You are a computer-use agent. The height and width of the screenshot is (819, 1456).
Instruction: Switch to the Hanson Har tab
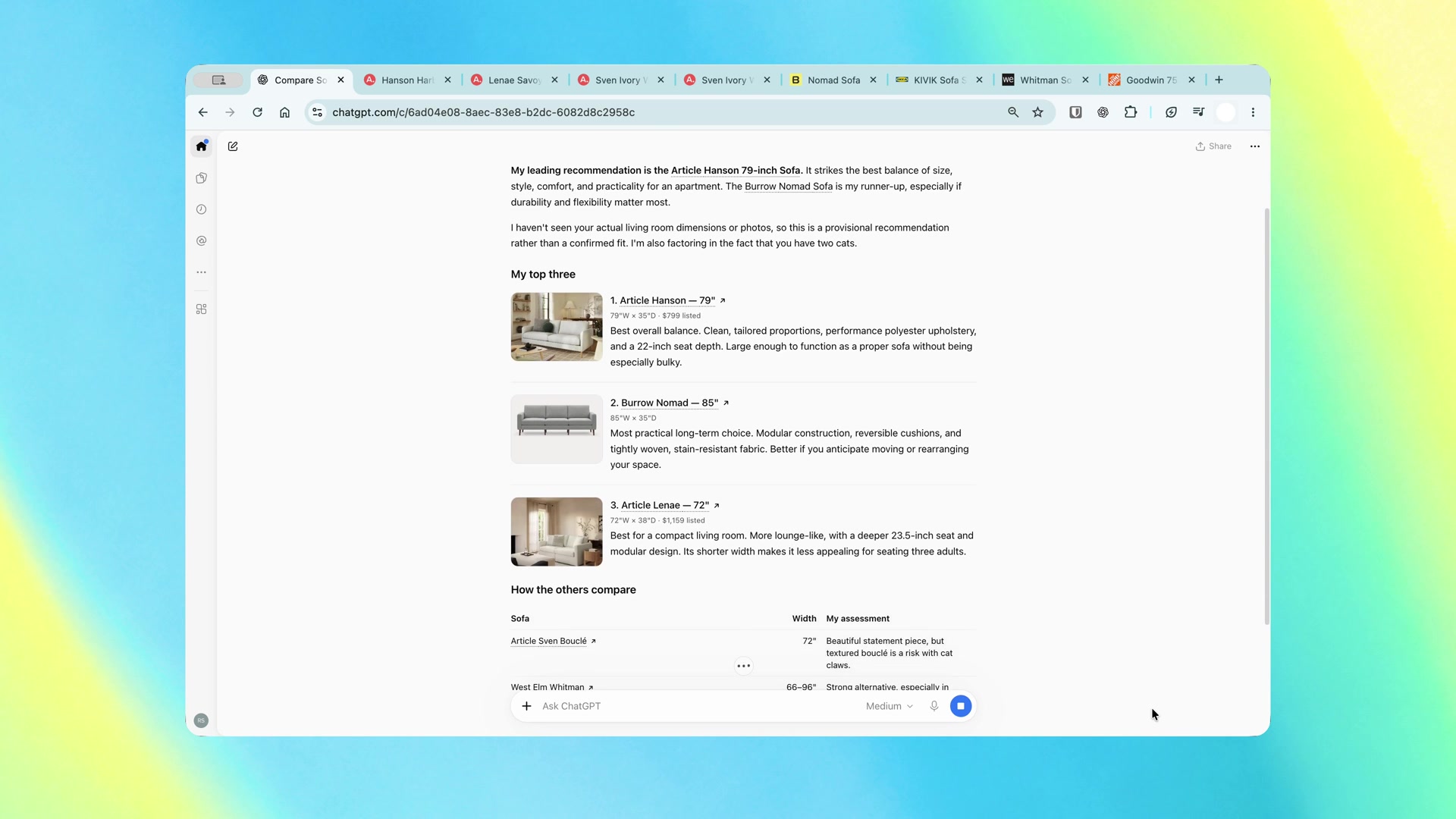click(x=407, y=80)
